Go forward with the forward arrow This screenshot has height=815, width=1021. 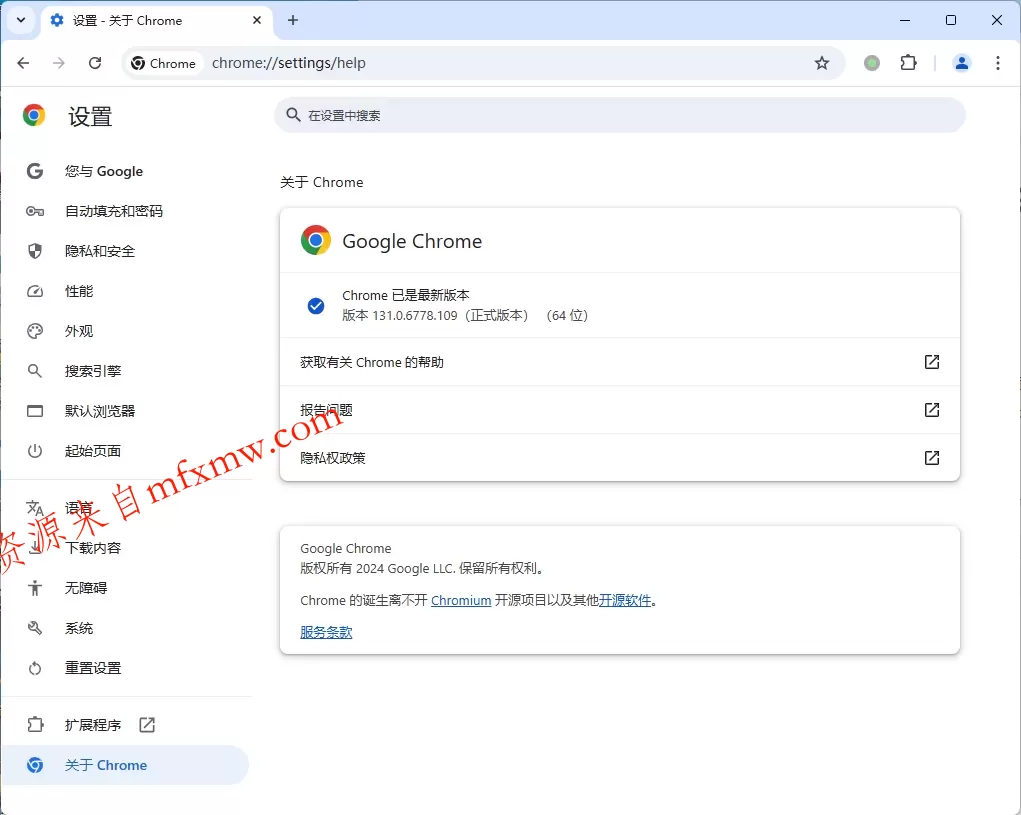click(59, 63)
